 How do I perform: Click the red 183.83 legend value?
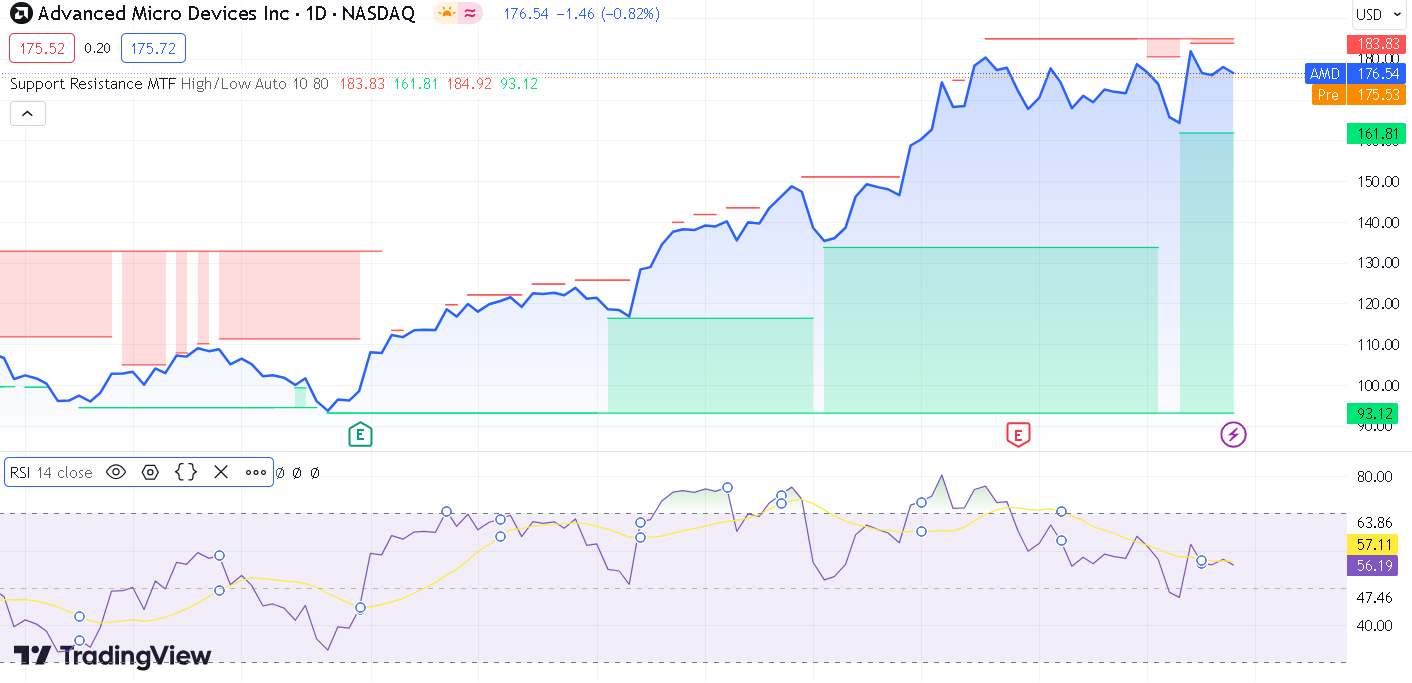[x=362, y=84]
